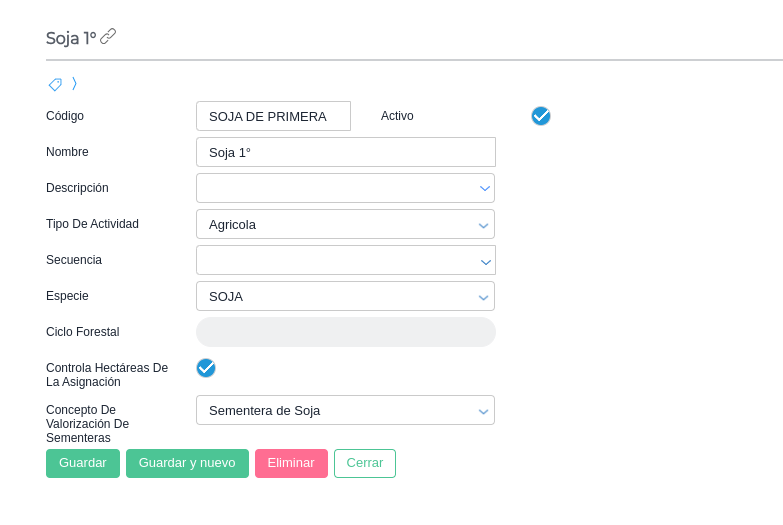Expand the Secuencia dropdown
783x525 pixels.
pyautogui.click(x=485, y=261)
